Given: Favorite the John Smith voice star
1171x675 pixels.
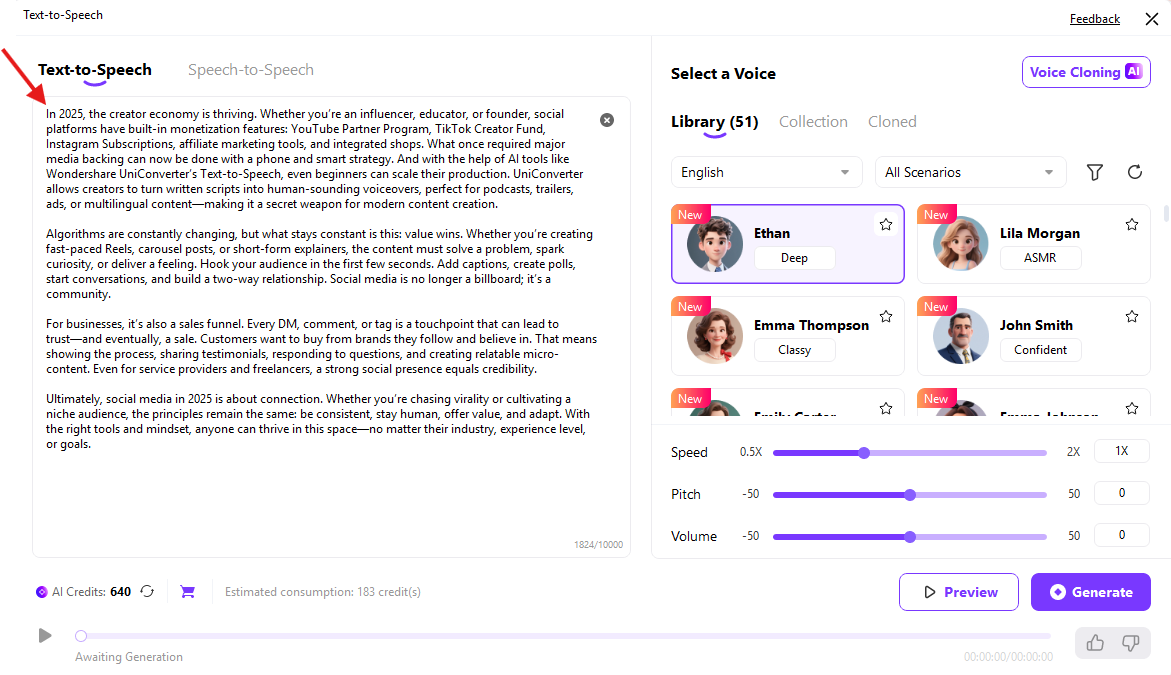Looking at the screenshot, I should coord(1131,317).
